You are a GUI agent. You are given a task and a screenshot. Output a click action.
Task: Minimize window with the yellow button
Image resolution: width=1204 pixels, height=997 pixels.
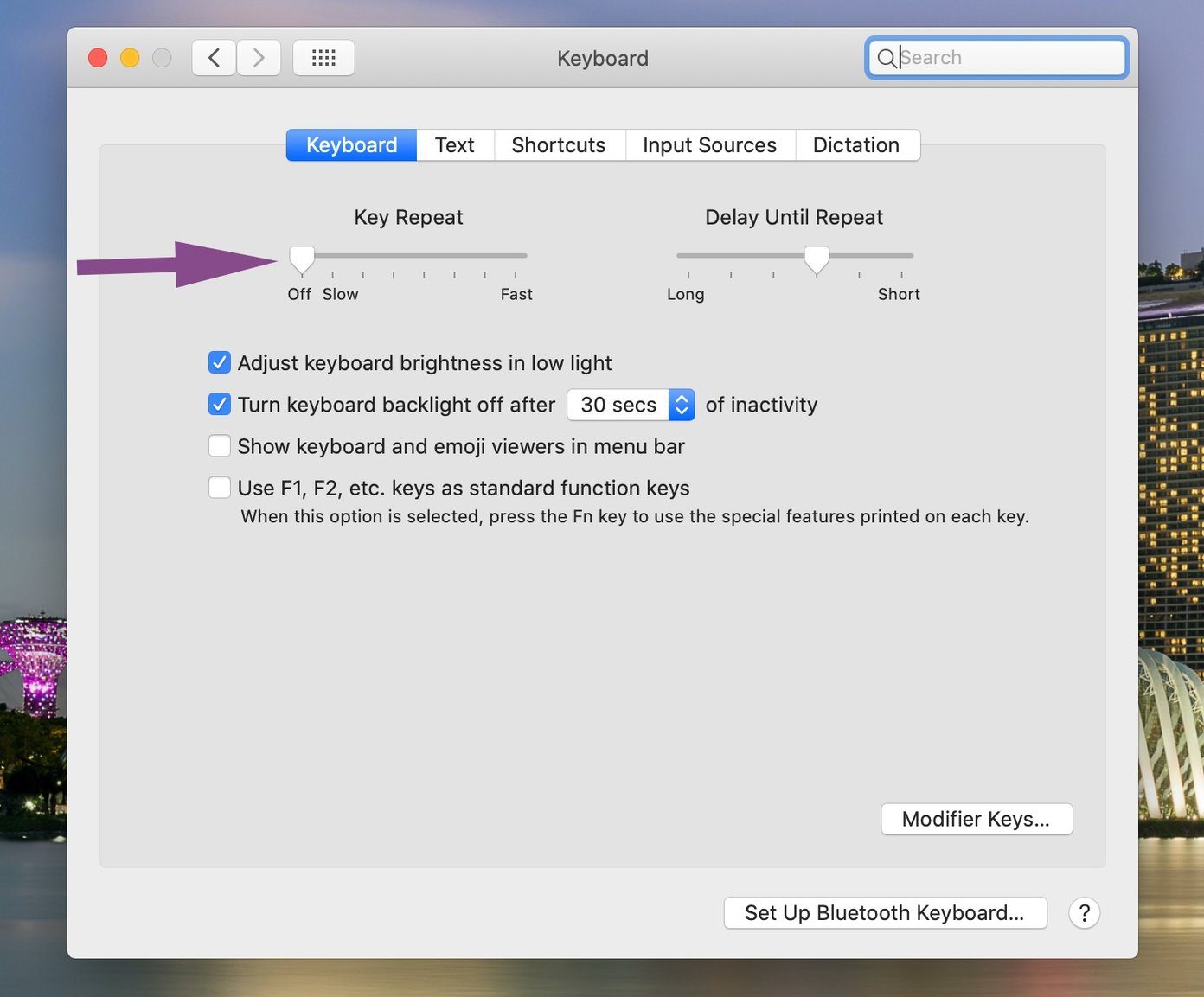[130, 58]
